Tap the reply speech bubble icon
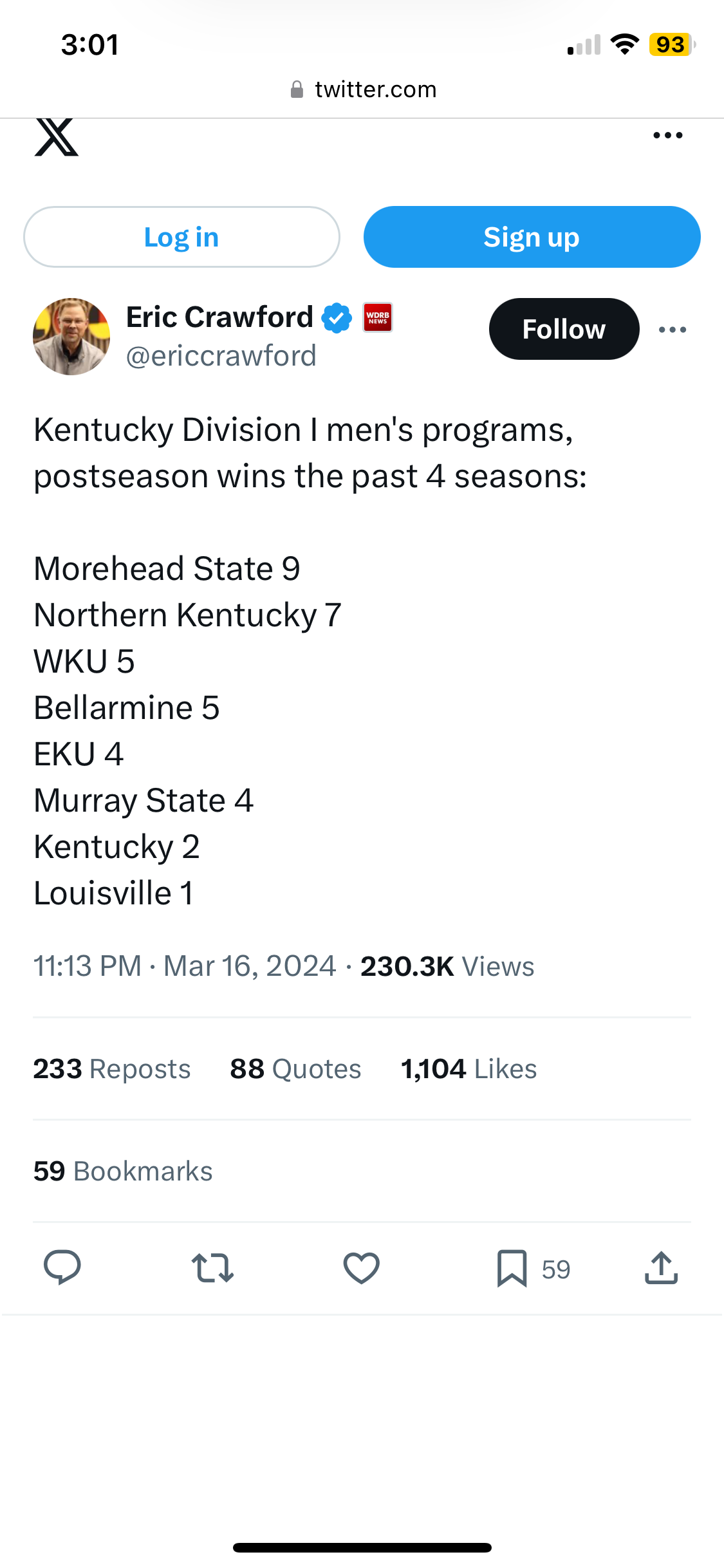Screen dimensions: 724x1568 tap(62, 1267)
